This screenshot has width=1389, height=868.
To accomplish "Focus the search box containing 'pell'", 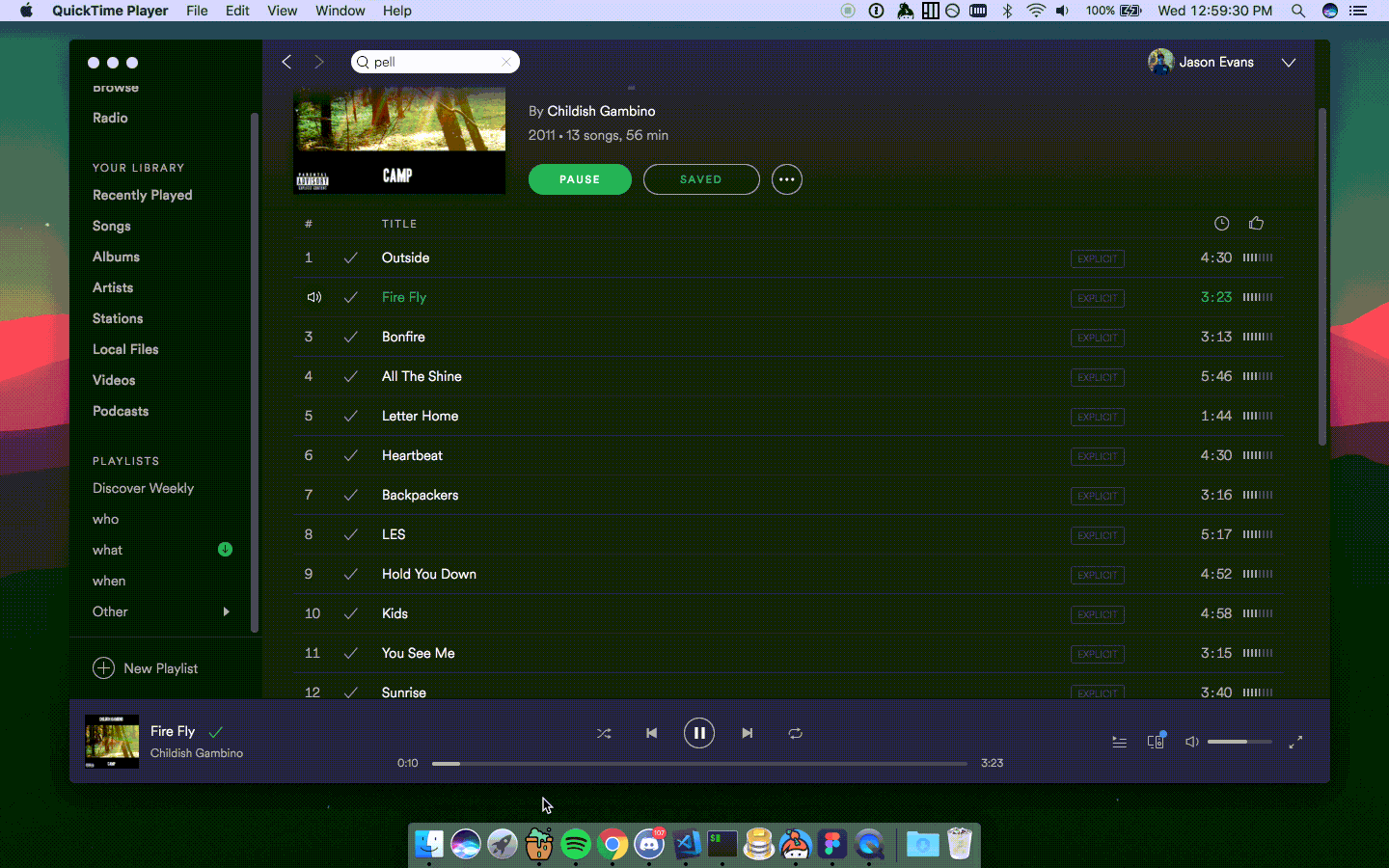I will tap(435, 62).
